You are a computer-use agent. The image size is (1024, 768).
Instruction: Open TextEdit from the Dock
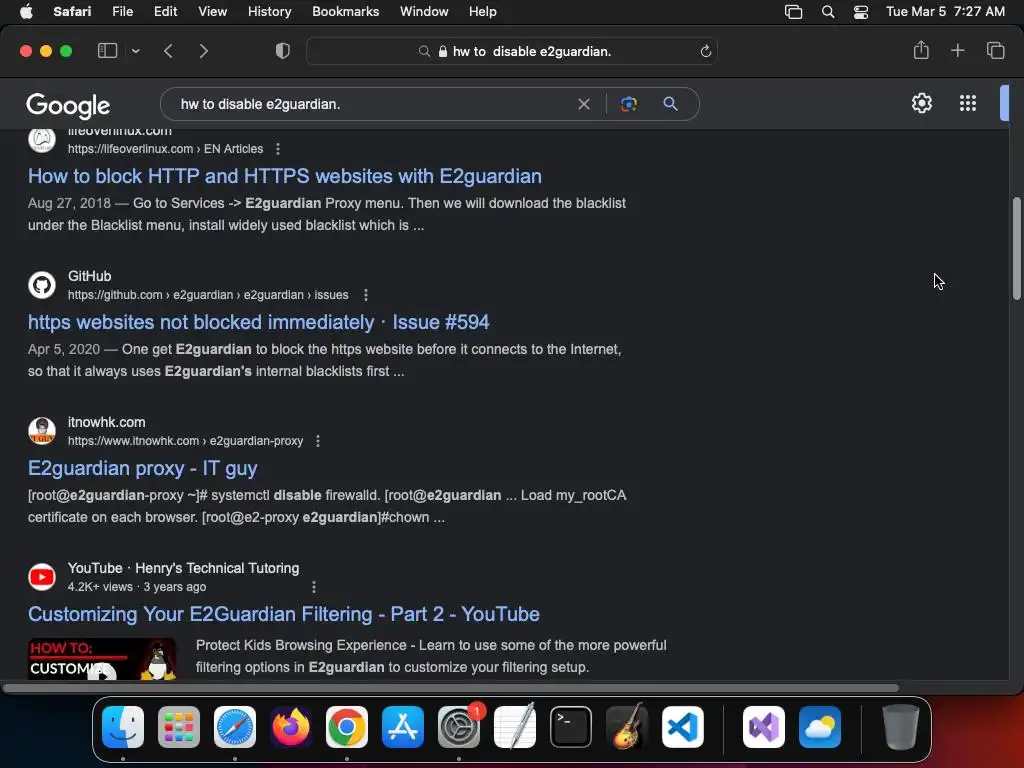(515, 726)
